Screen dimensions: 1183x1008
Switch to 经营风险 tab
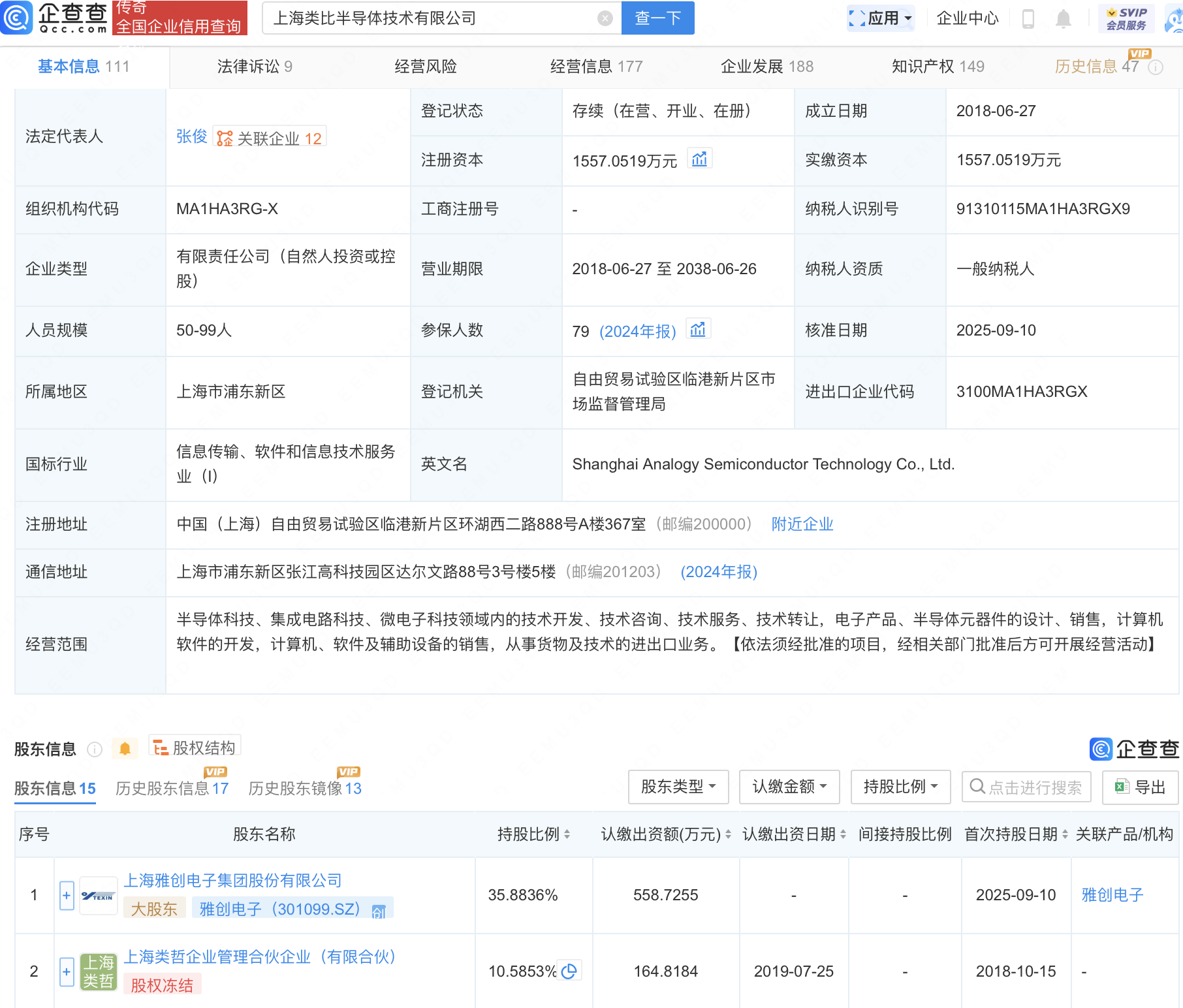pos(426,67)
